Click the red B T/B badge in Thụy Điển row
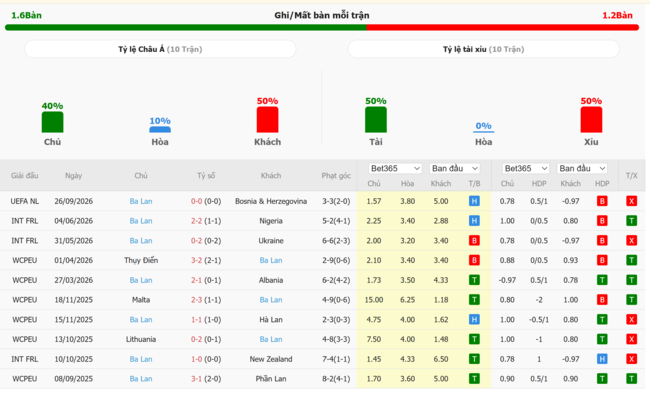This screenshot has width=650, height=396. coord(474,260)
